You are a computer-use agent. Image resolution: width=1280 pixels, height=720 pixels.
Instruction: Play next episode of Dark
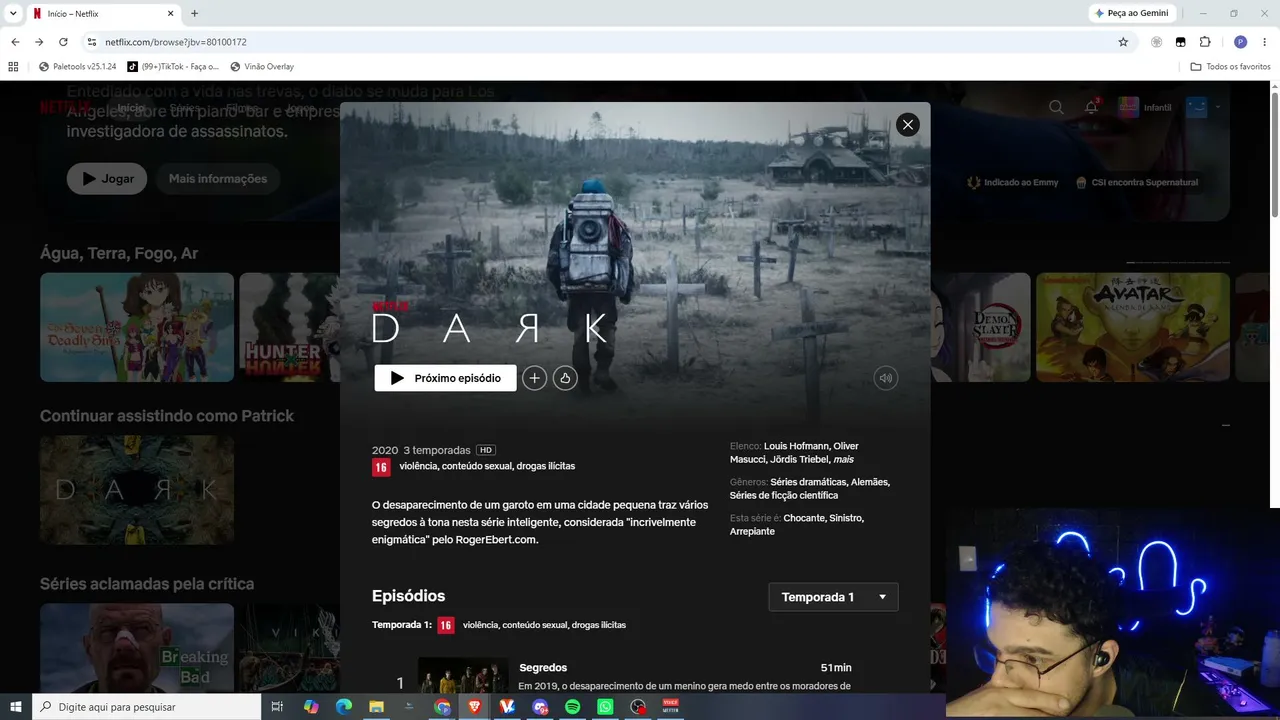tap(445, 378)
